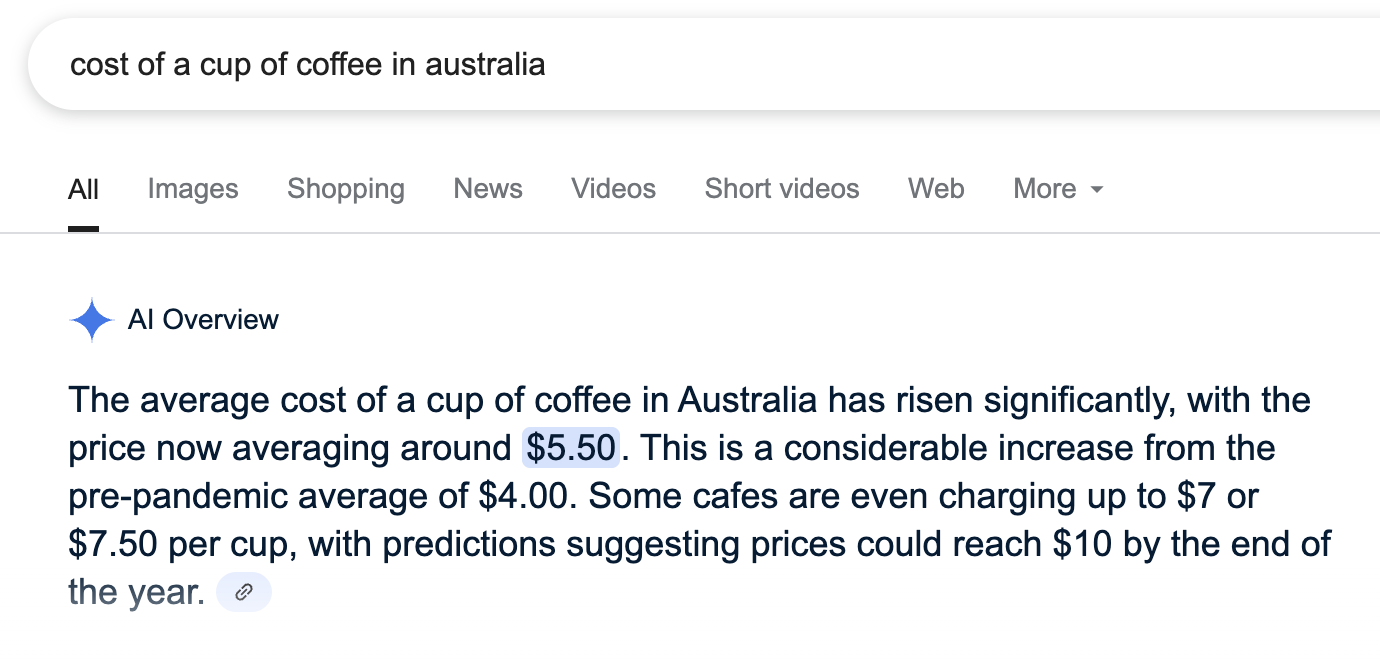Open the Shopping results tab
The width and height of the screenshot is (1380, 666).
pos(346,189)
